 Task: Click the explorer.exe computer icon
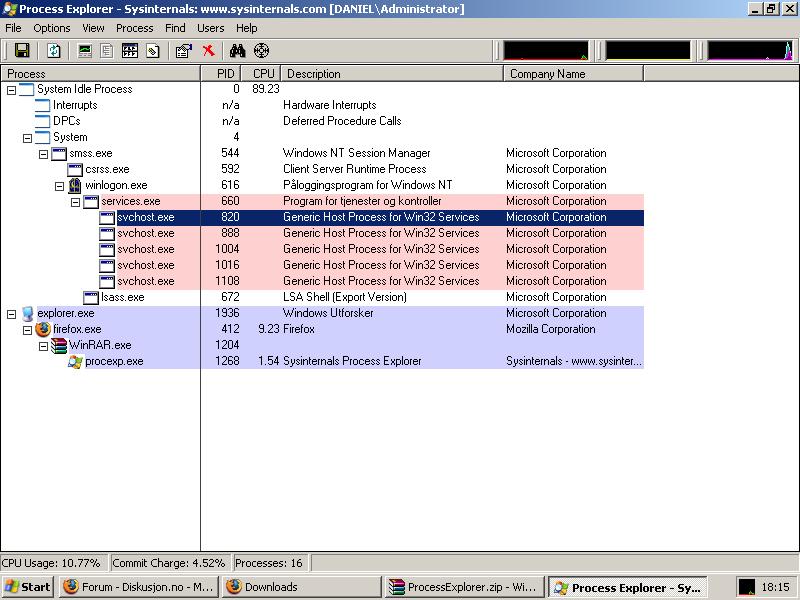click(x=28, y=313)
